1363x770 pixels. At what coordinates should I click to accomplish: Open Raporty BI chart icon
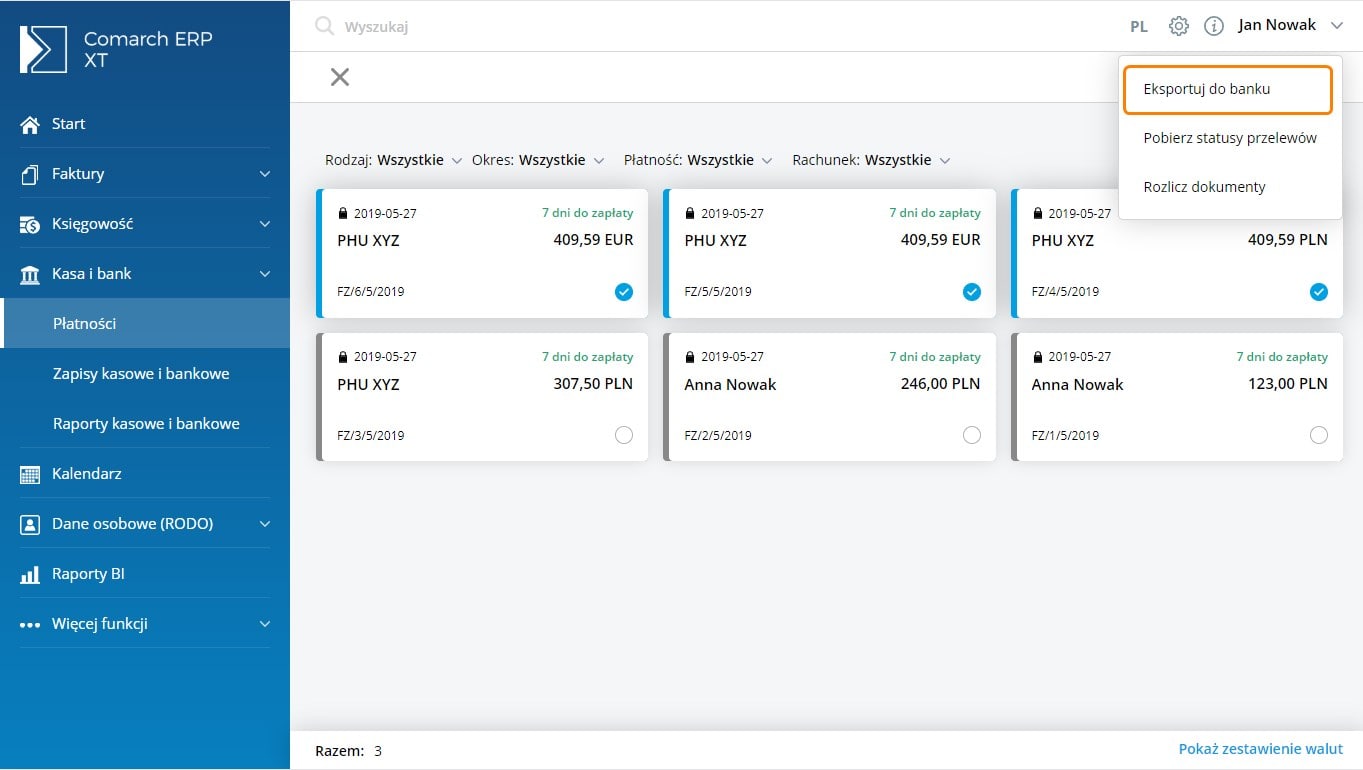click(30, 574)
